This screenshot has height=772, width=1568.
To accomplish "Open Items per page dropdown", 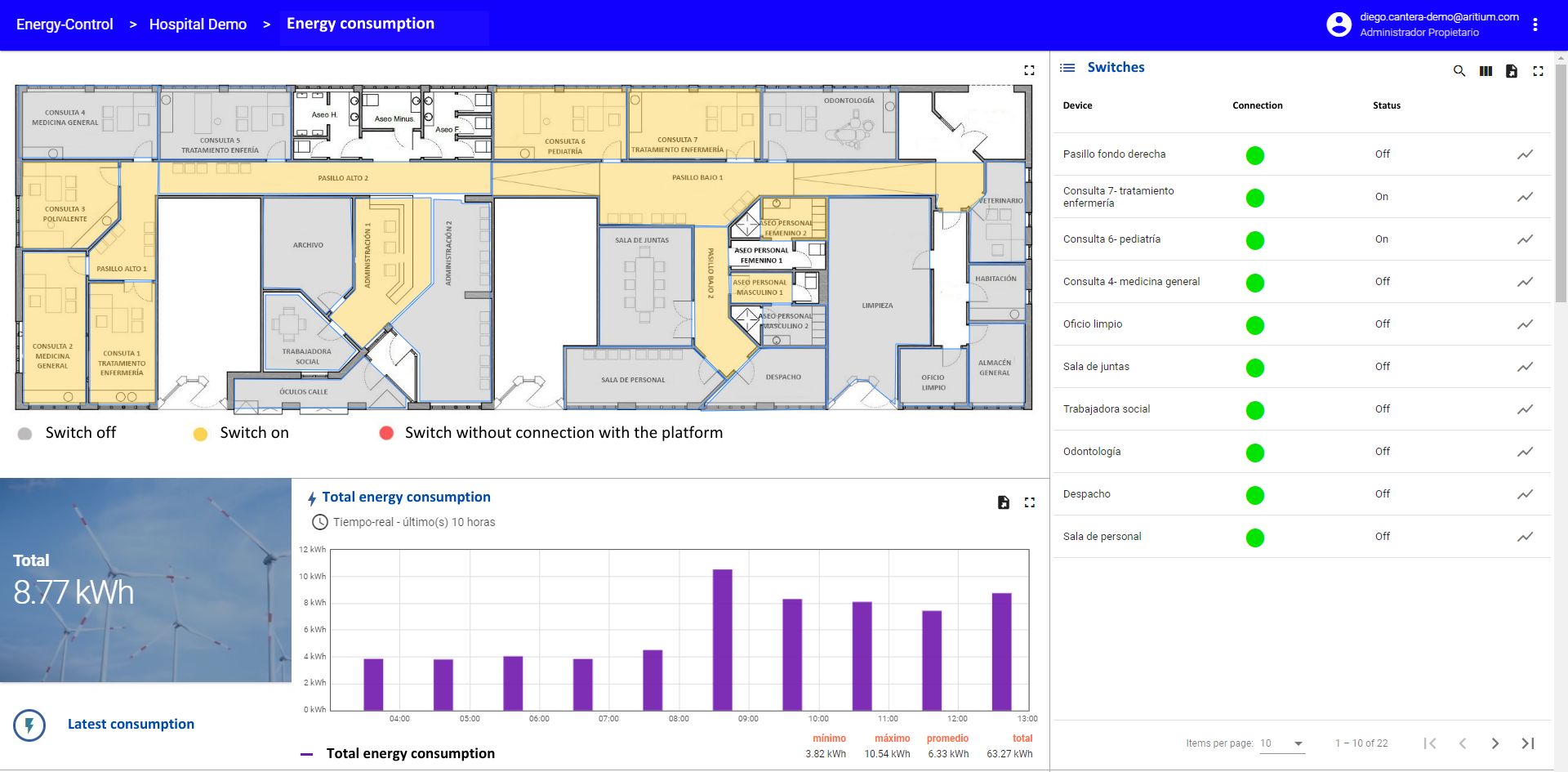I will [1281, 743].
